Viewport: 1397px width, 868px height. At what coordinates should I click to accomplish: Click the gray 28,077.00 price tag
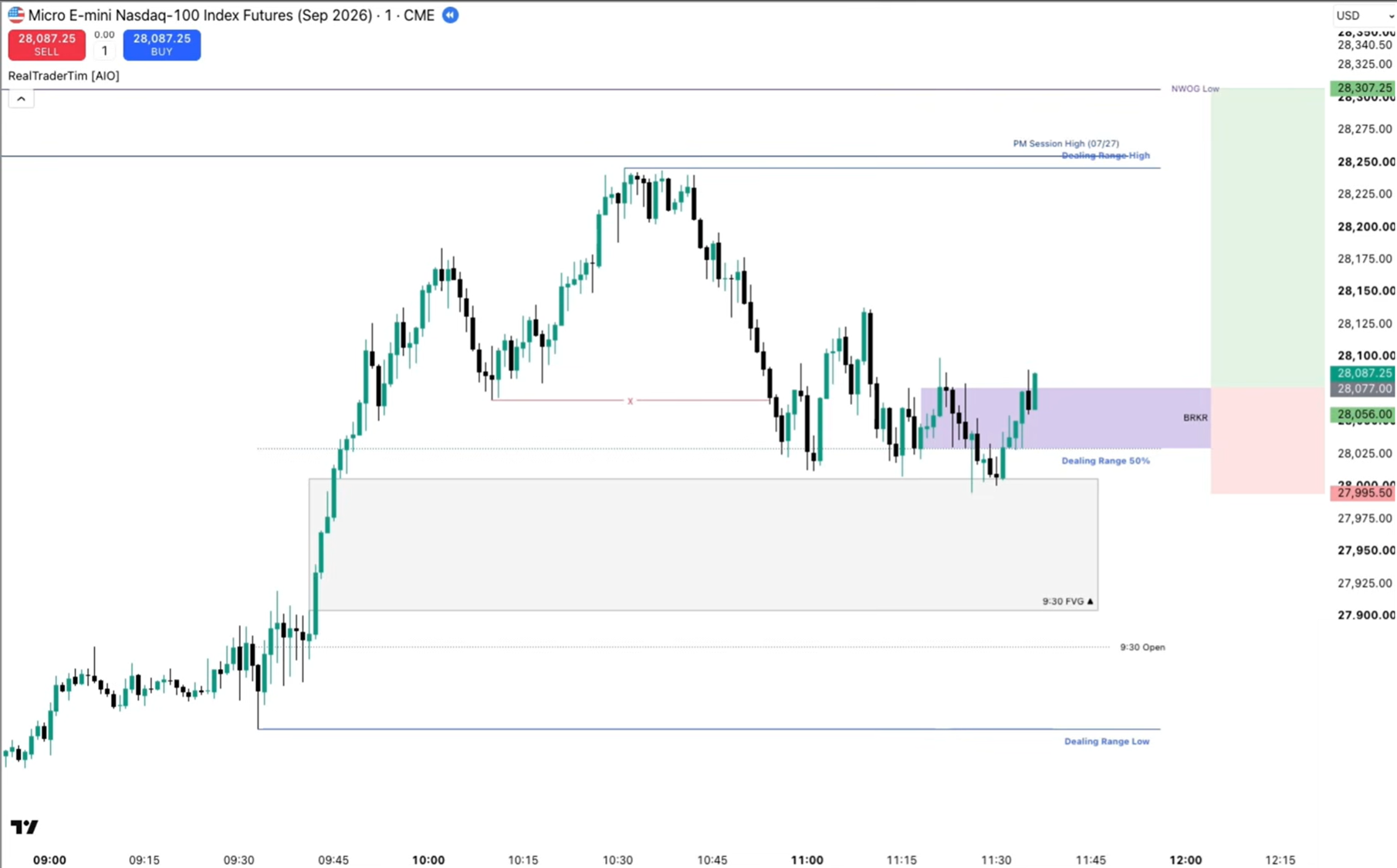pyautogui.click(x=1363, y=389)
